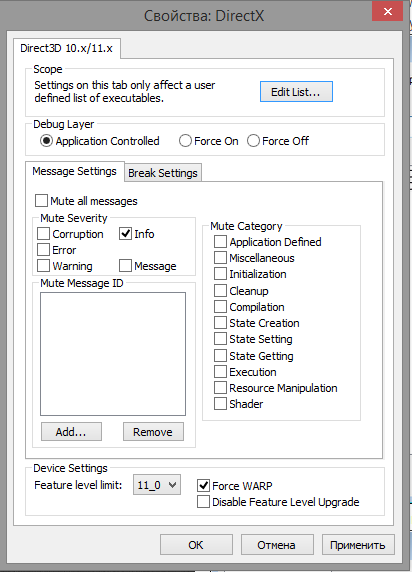Image resolution: width=412 pixels, height=572 pixels.
Task: Confirm with the OK button
Action: 196,545
